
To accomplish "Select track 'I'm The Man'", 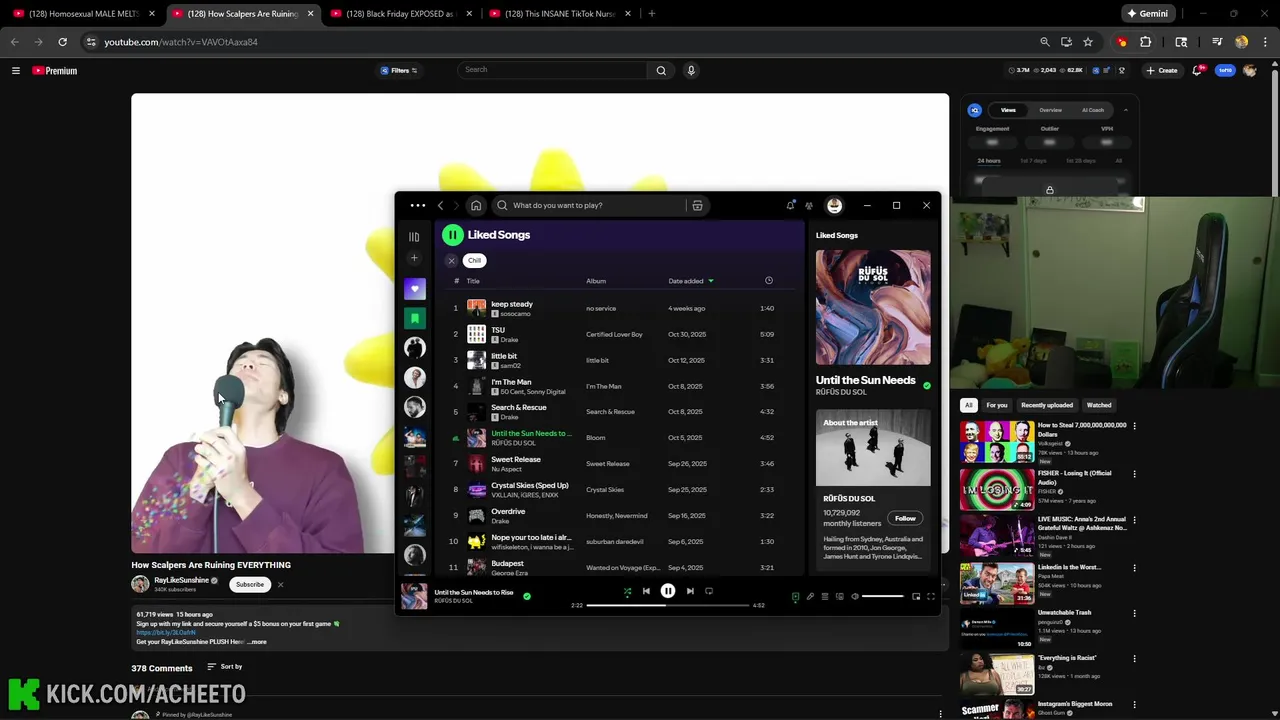I will point(511,382).
